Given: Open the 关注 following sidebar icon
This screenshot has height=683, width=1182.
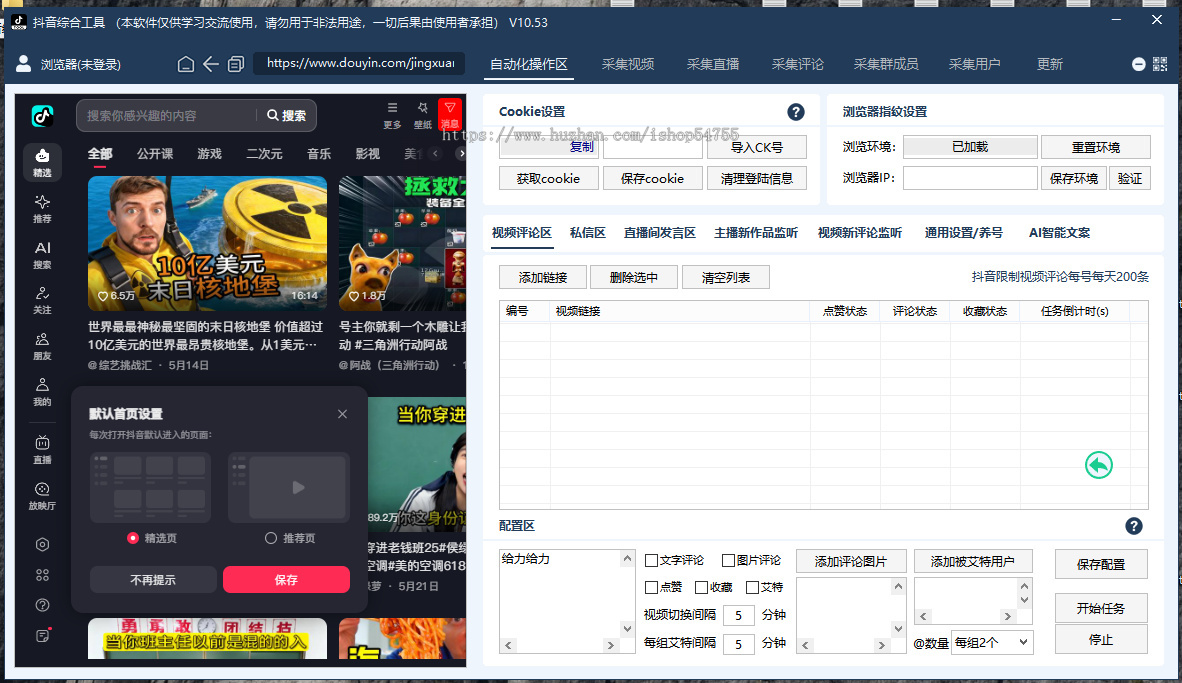Looking at the screenshot, I should tap(42, 299).
